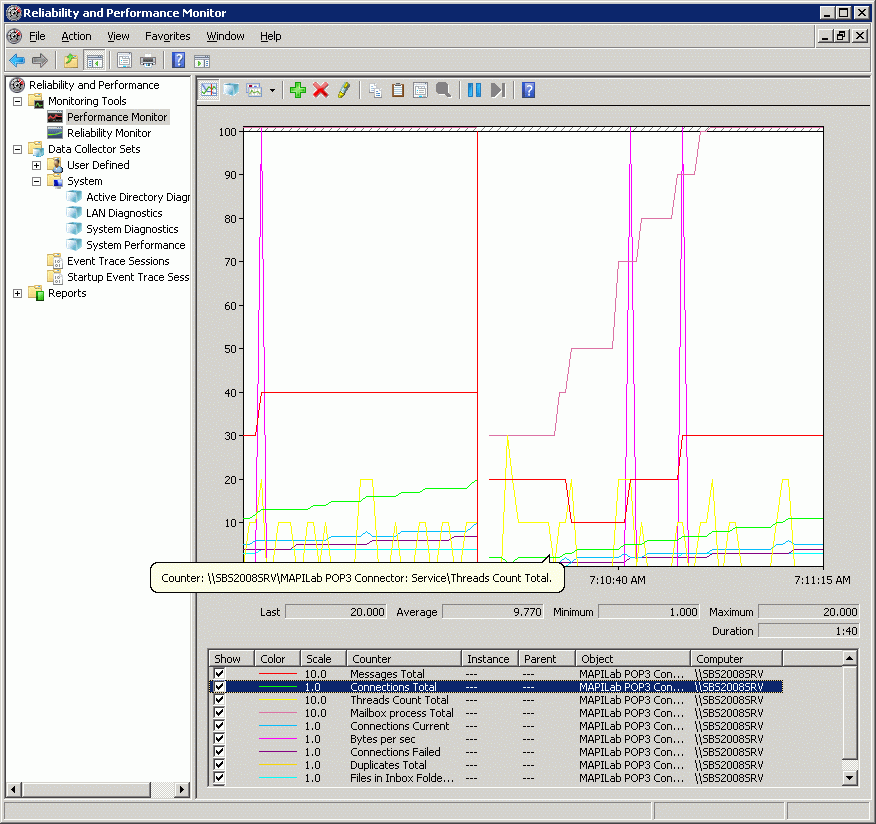Open the Favorites menu

pos(167,36)
